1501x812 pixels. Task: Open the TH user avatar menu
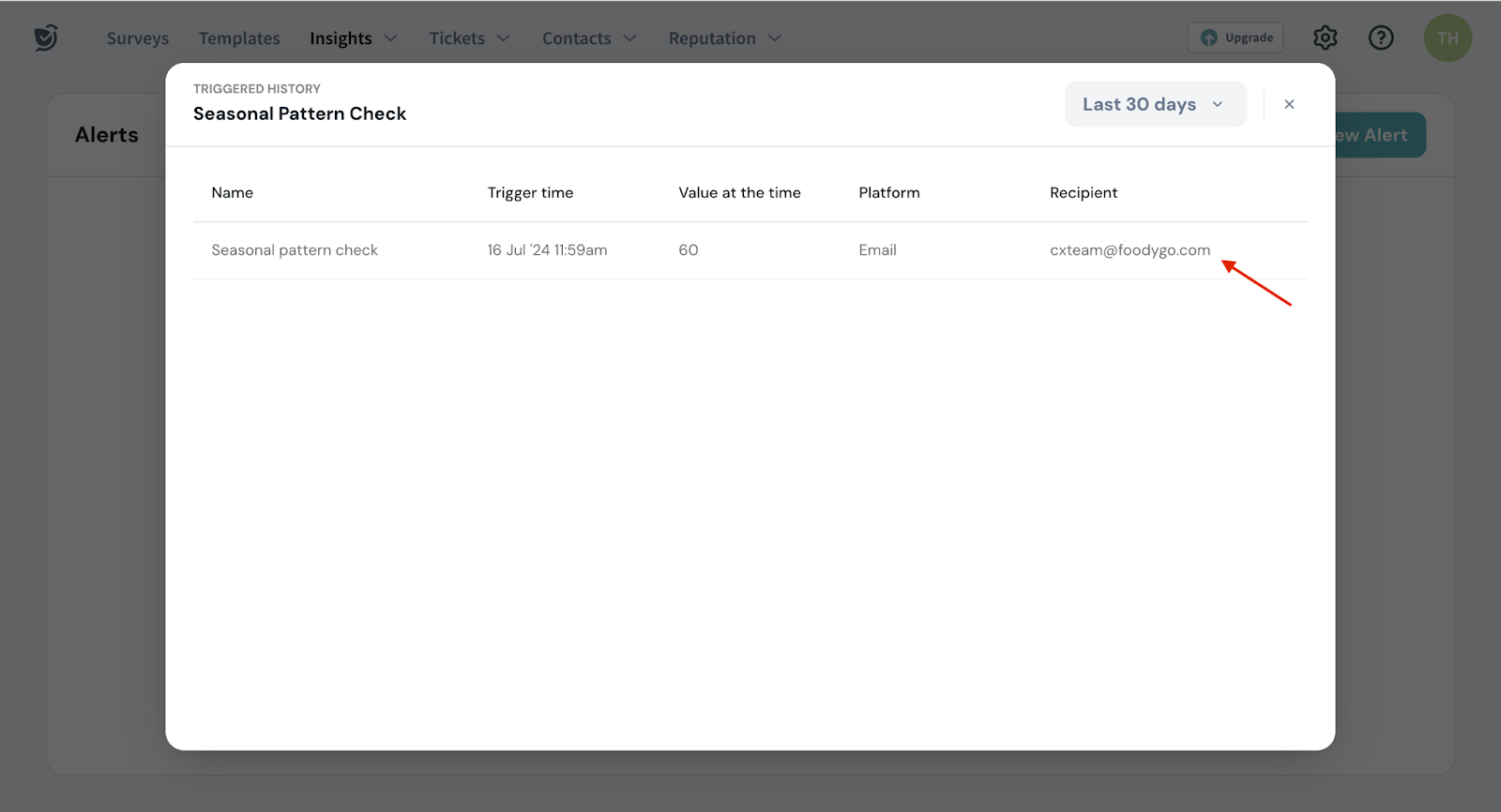(1447, 38)
